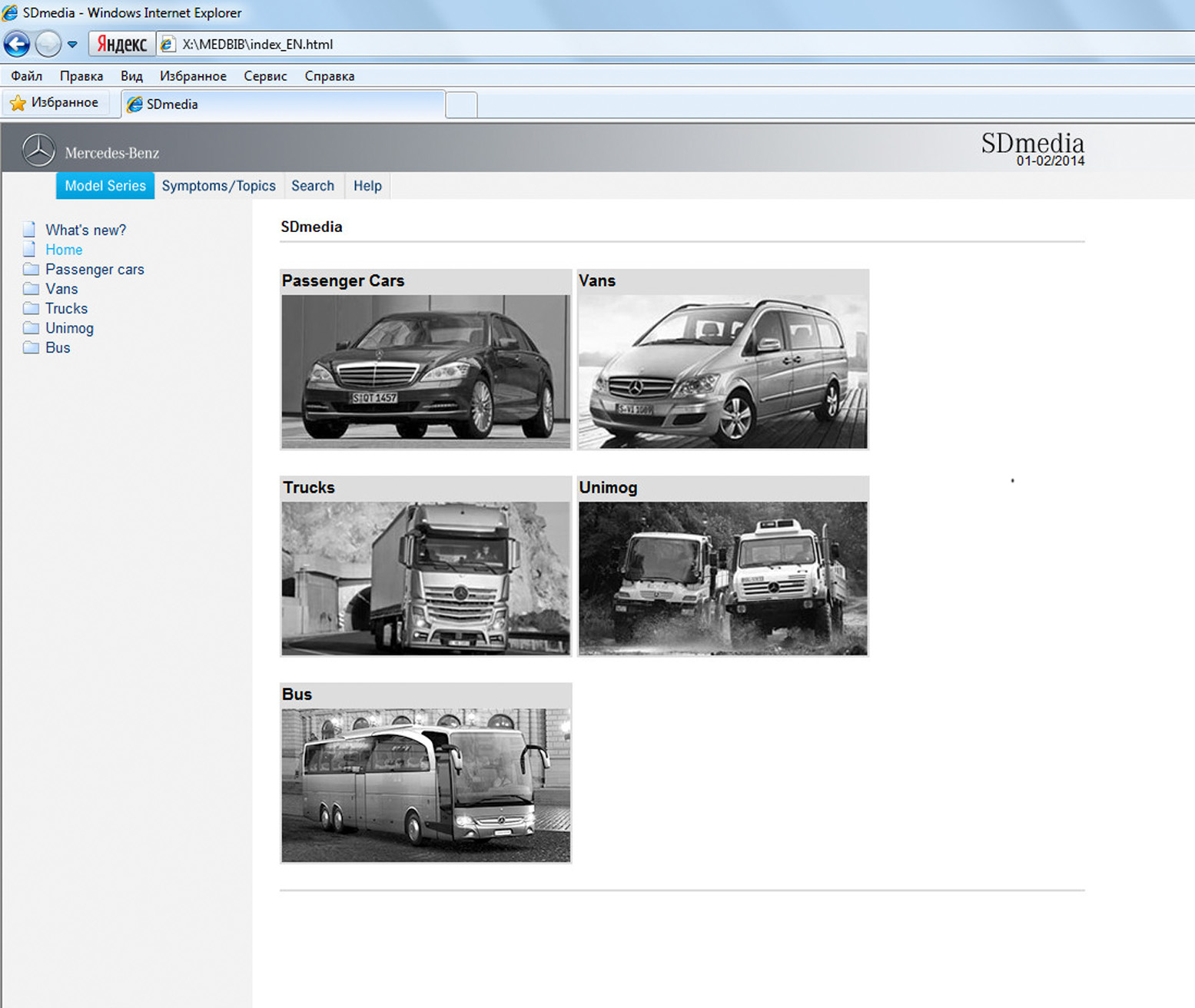This screenshot has width=1195, height=1008.
Task: Click the browser Forward arrow button
Action: click(48, 45)
